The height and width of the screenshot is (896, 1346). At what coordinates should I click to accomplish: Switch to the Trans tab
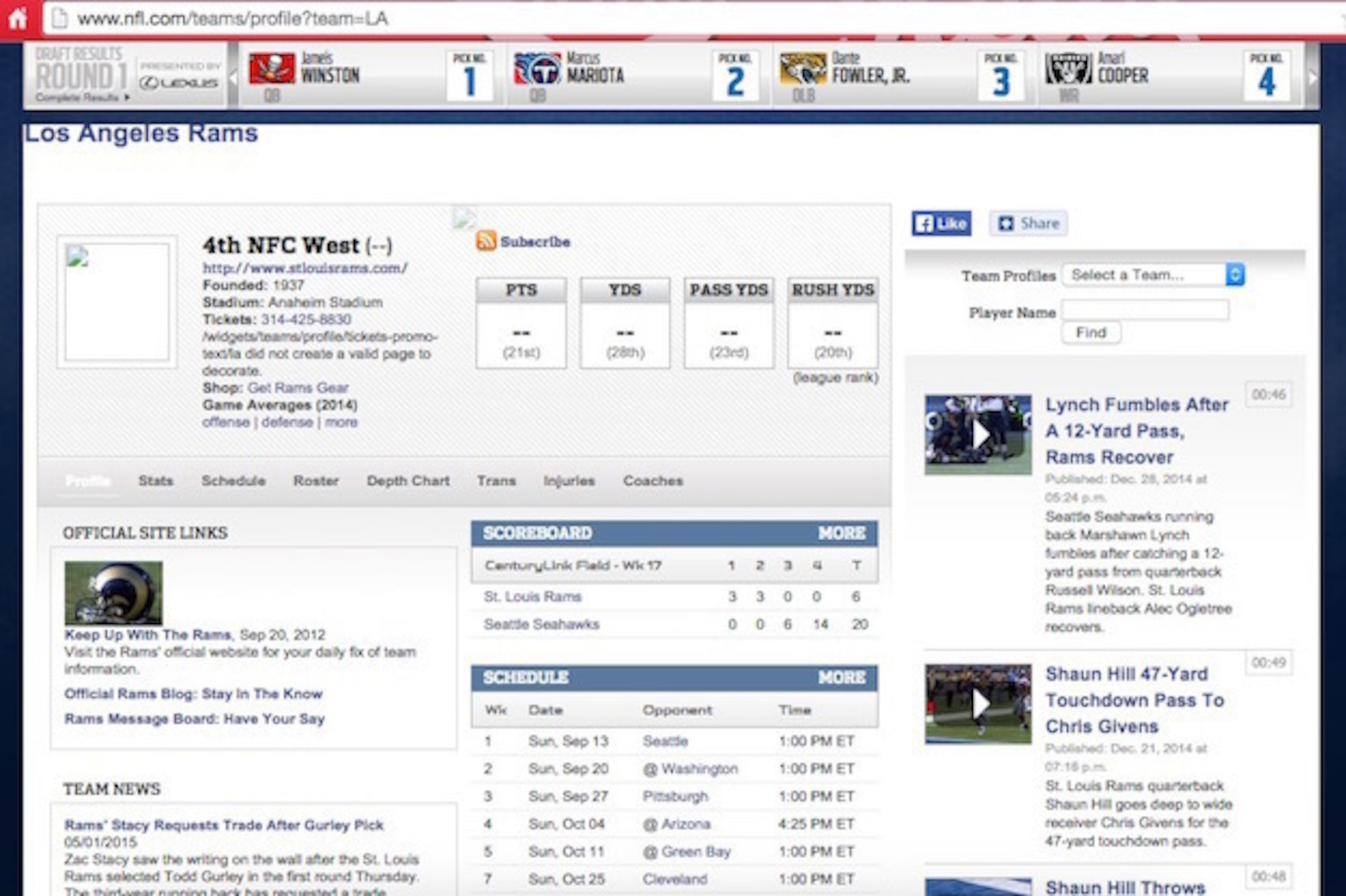pos(497,480)
